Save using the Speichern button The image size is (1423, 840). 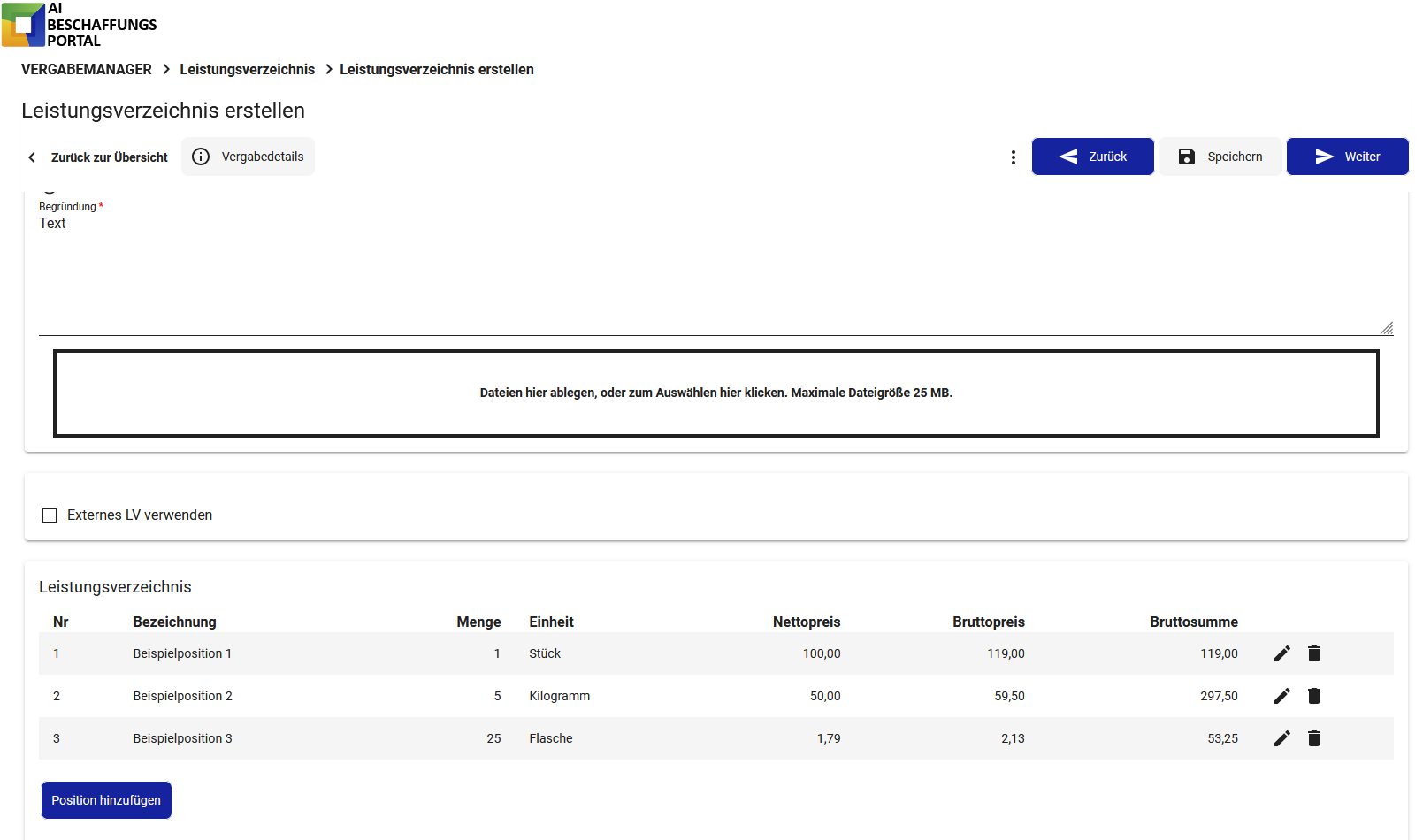(1220, 157)
